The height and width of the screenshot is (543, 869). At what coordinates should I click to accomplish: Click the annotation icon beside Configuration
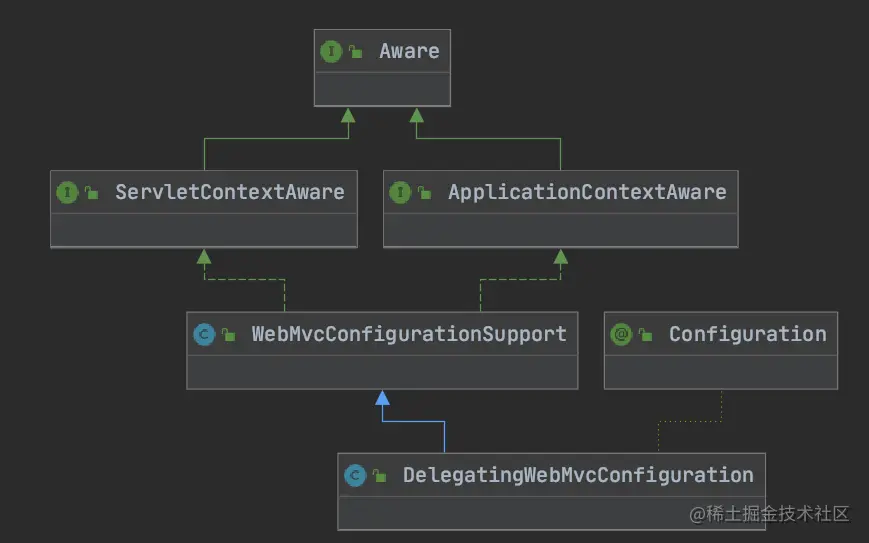[621, 334]
